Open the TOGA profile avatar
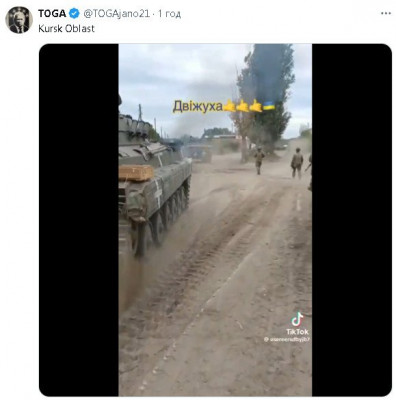Viewport: 396px width, 400px height. click(x=19, y=20)
